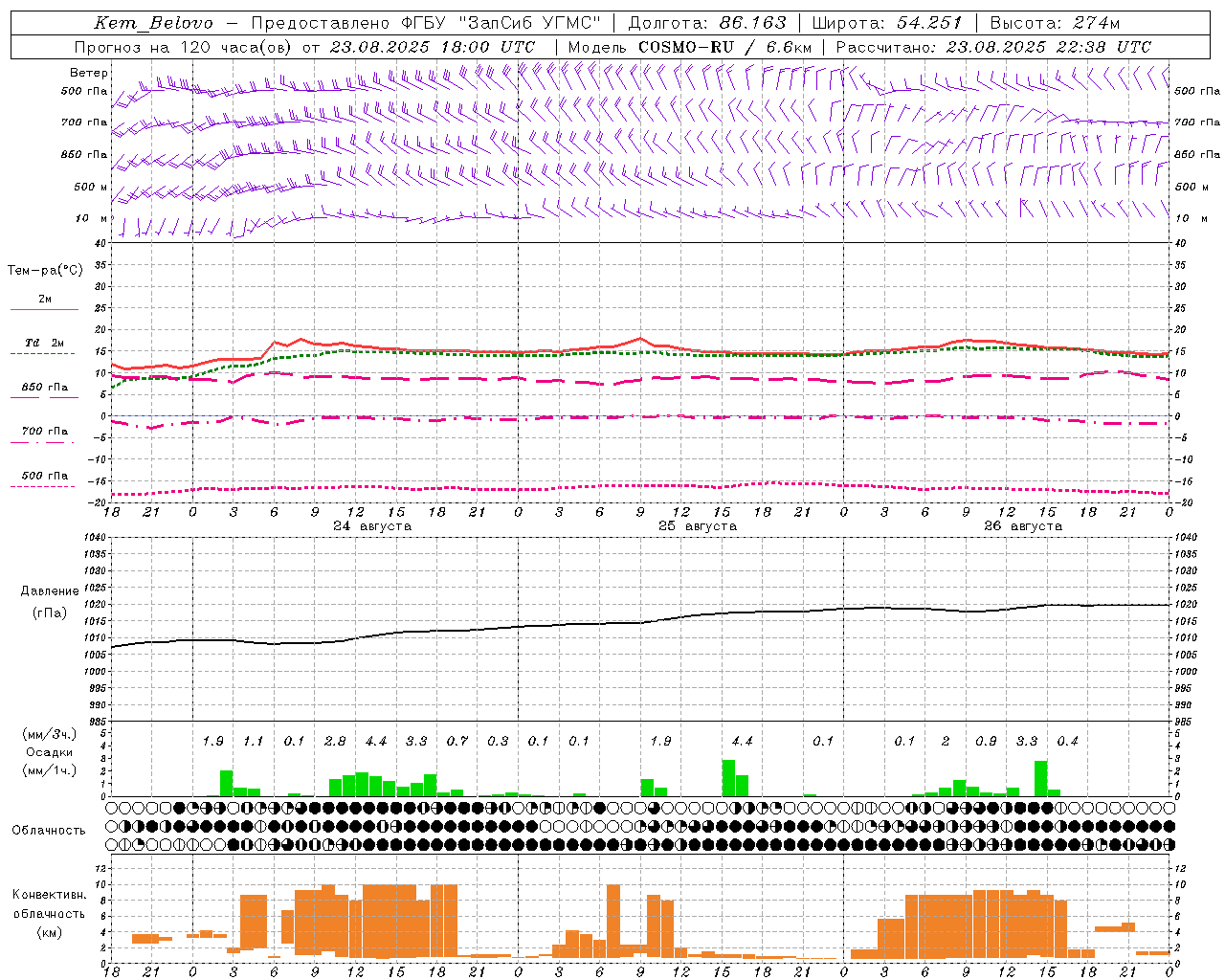Screen dimensions: 1225x980
Task: Click the Давление pressure panel label
Action: 50,591
